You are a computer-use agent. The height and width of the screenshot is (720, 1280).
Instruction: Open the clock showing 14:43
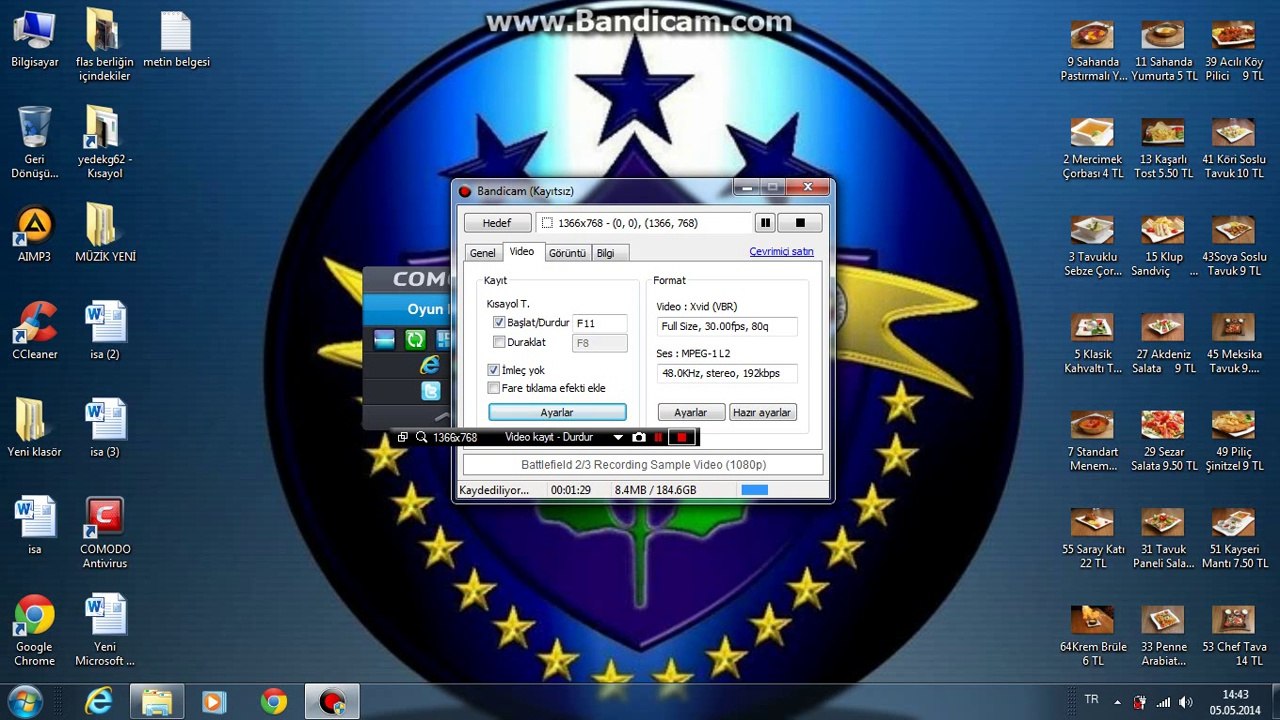pos(1235,702)
